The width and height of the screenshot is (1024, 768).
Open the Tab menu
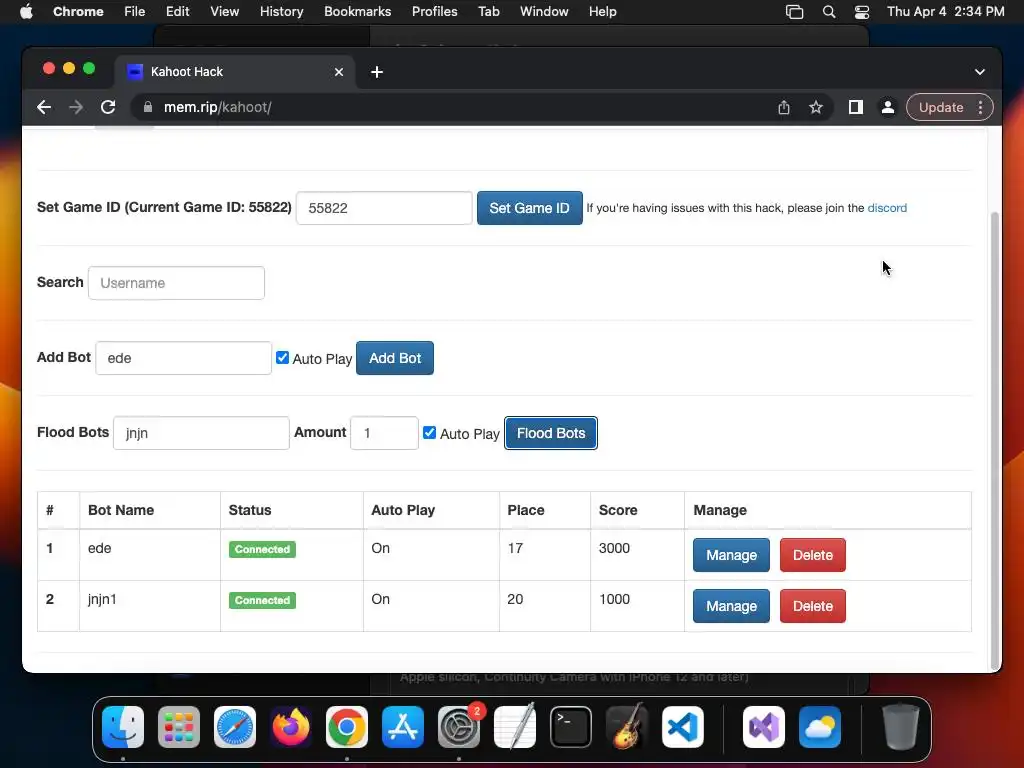point(488,11)
